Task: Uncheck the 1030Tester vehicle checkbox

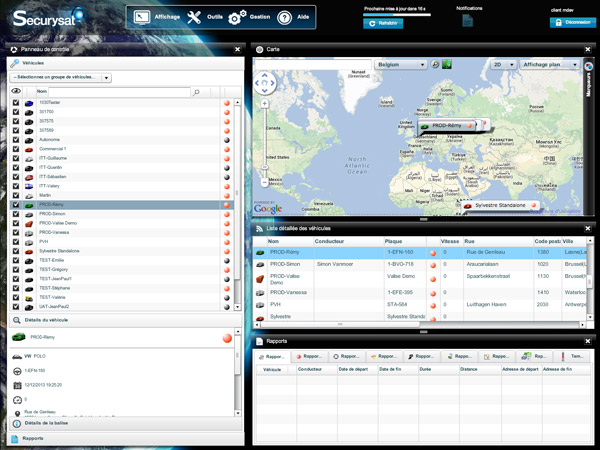Action: (16, 103)
